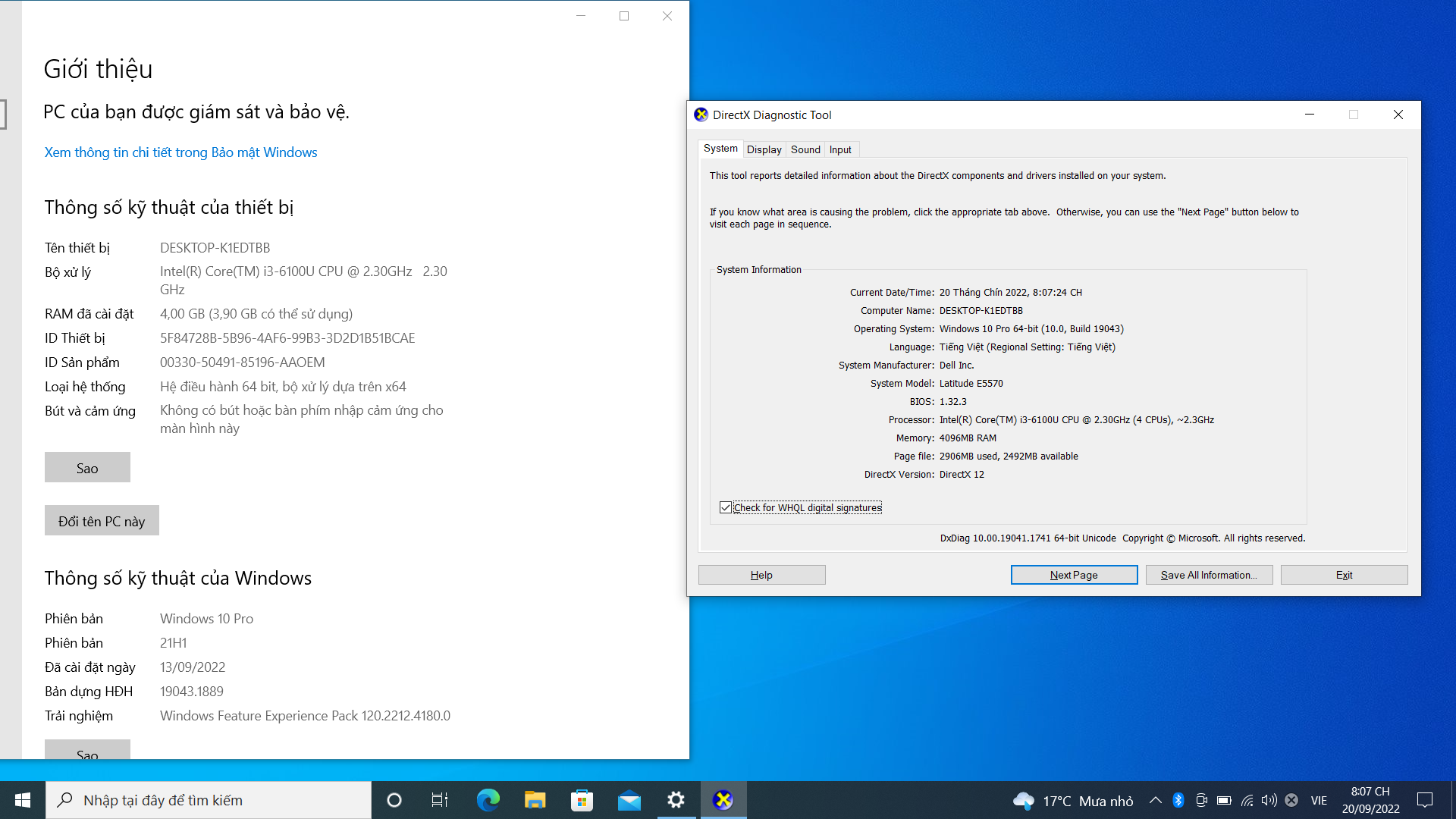Image resolution: width=1456 pixels, height=819 pixels.
Task: Maximize the Settings Giới thiệu window
Action: coord(624,16)
